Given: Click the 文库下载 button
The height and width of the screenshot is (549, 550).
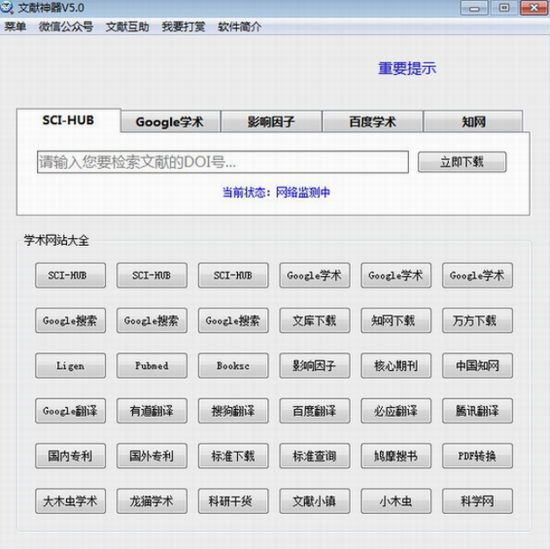Looking at the screenshot, I should pyautogui.click(x=315, y=321).
